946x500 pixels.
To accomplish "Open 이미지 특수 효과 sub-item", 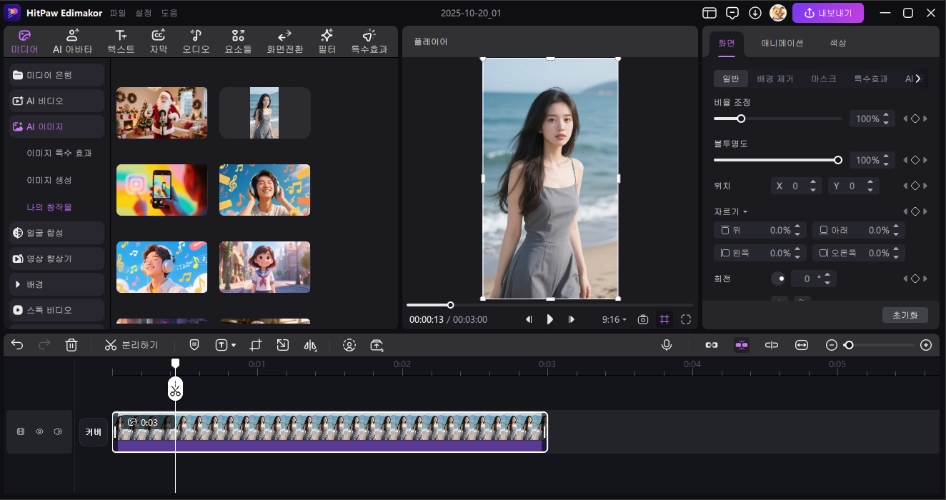I will pos(59,153).
